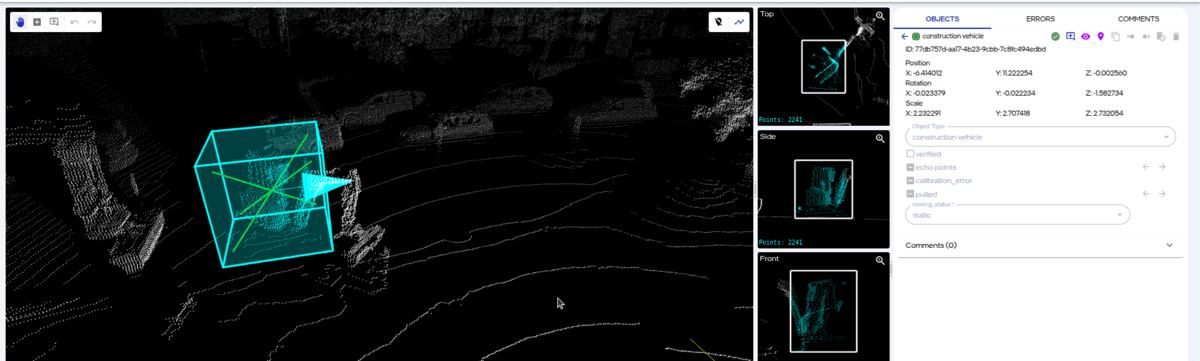Click the propagate forward icon
The image size is (1200, 361).
click(1145, 36)
